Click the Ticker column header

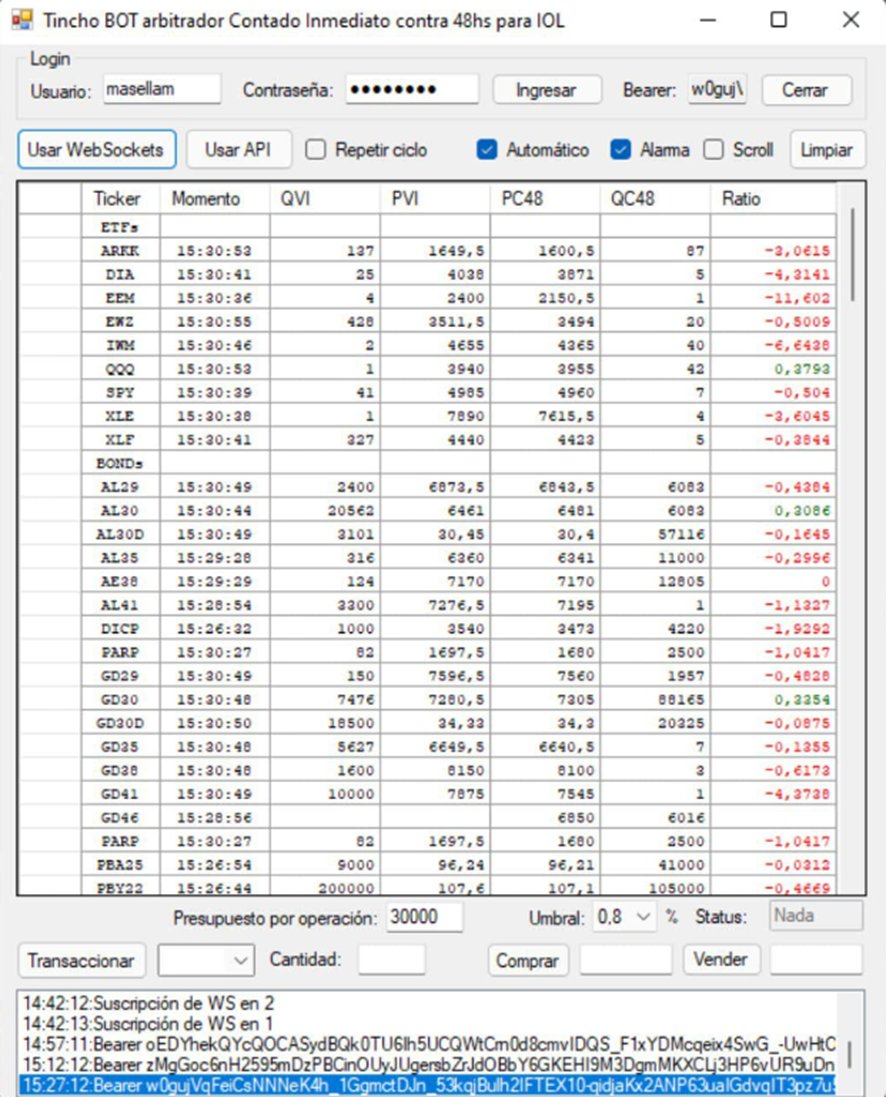click(x=121, y=199)
